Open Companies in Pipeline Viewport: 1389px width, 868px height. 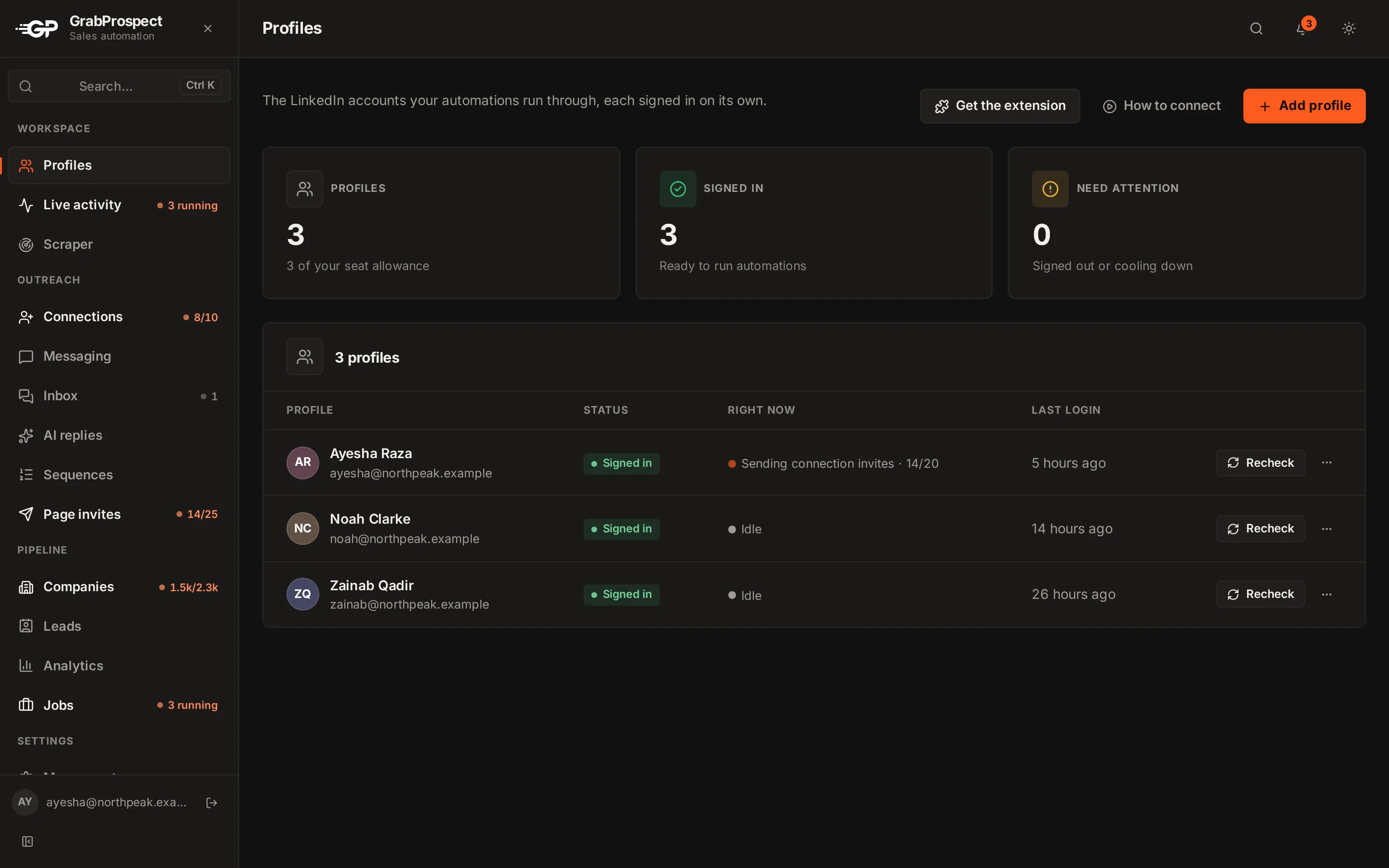pos(119,587)
